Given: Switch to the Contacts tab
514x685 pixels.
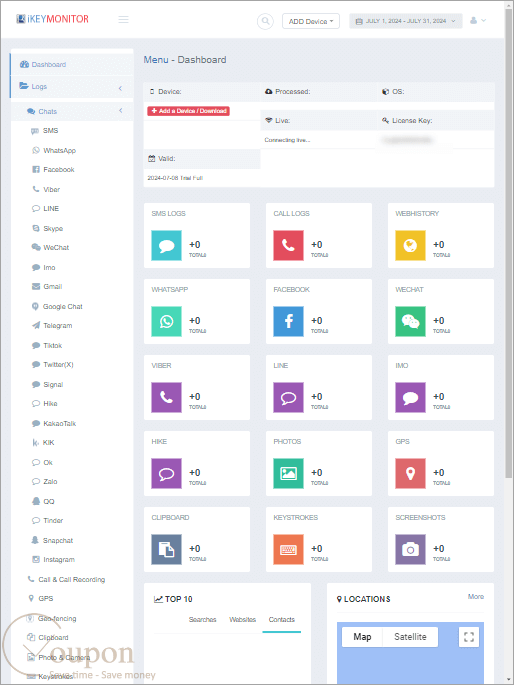Looking at the screenshot, I should click(x=282, y=619).
